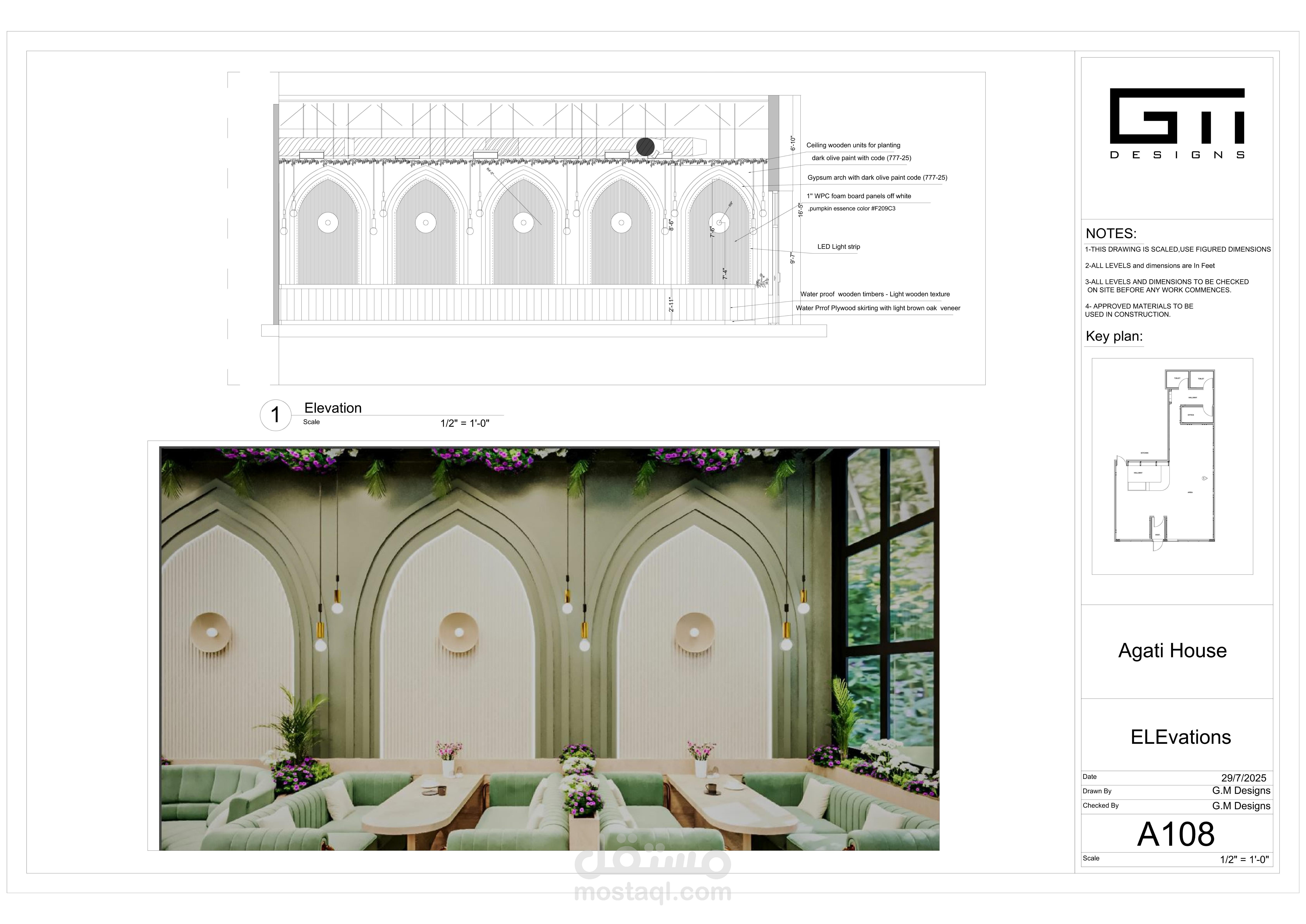Click the 'Water Prrof Plywood skirting' annotation
This screenshot has height=924, width=1306.
(x=878, y=308)
